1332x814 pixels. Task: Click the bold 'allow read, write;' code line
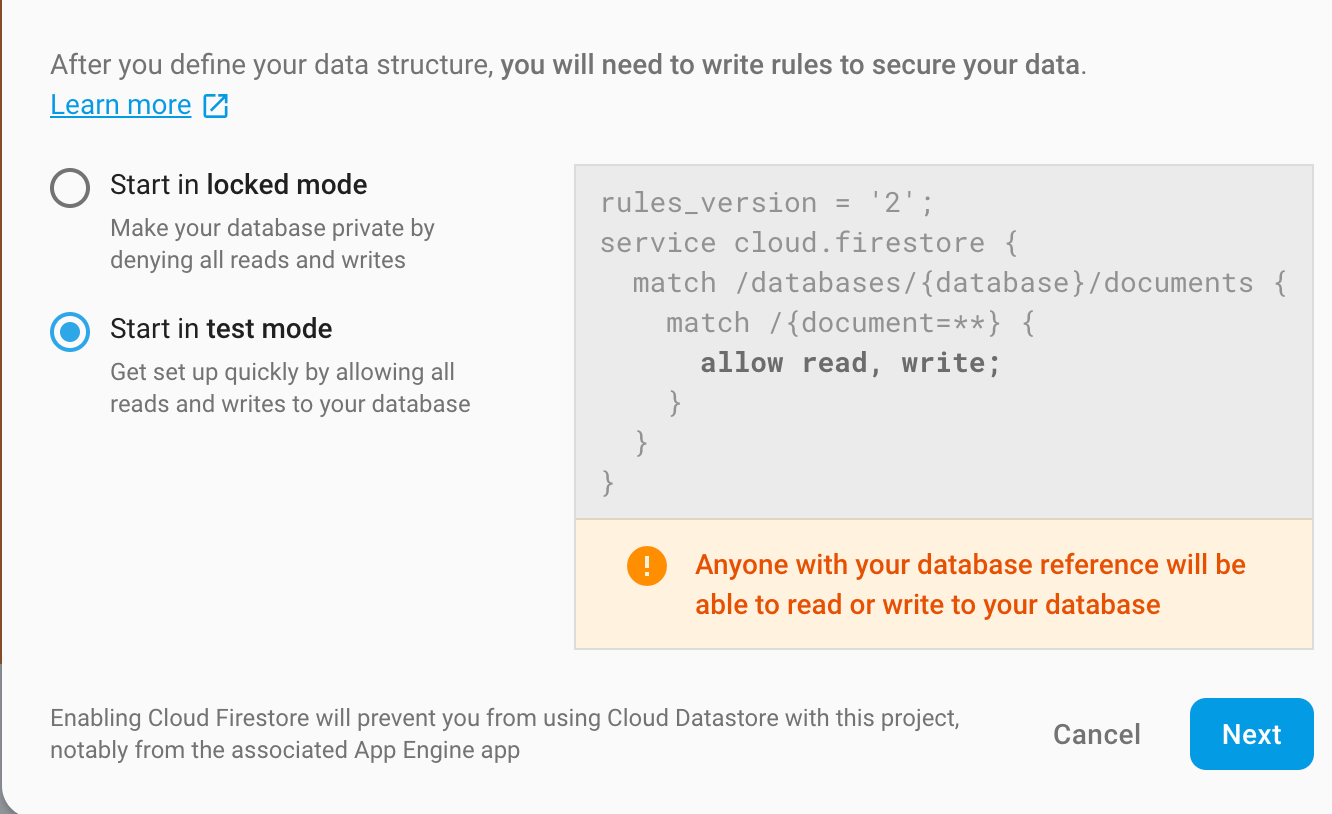pyautogui.click(x=850, y=363)
